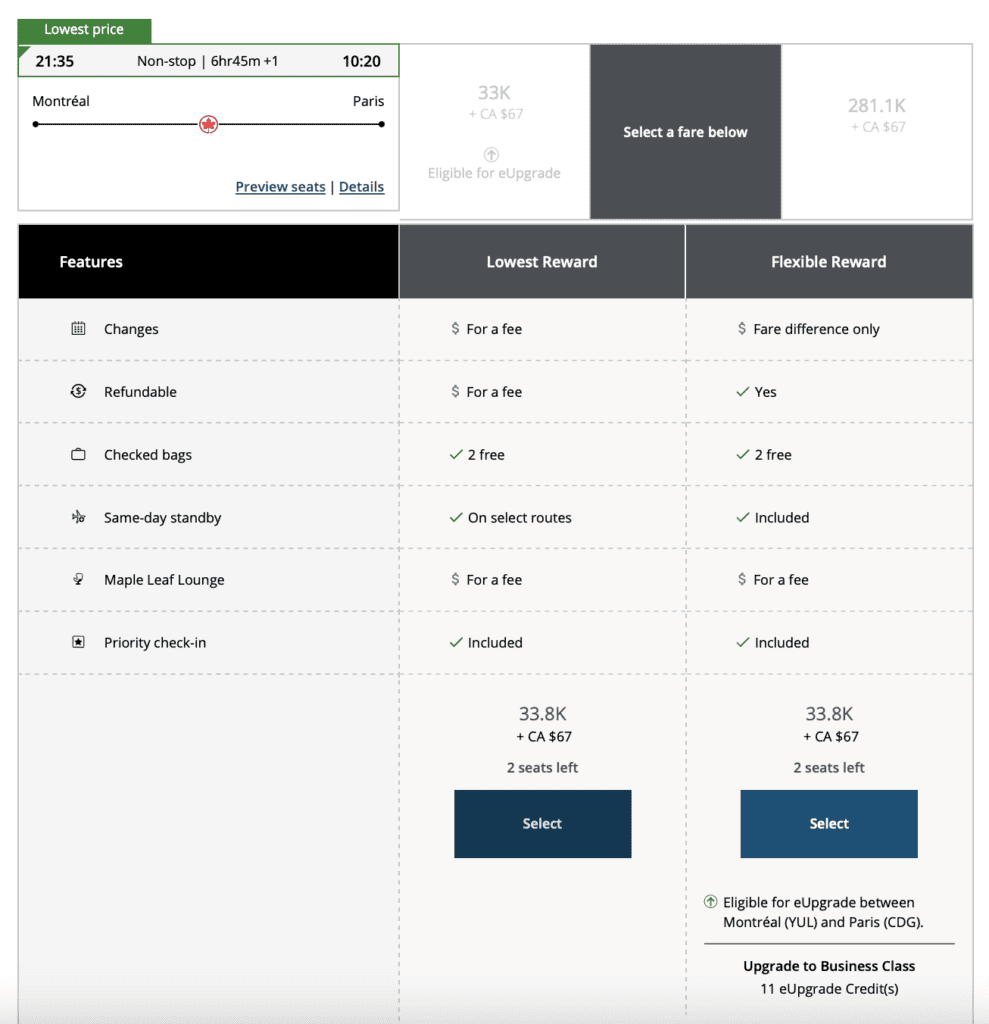
Task: Click the Air Canada maple leaf logo
Action: tap(208, 124)
